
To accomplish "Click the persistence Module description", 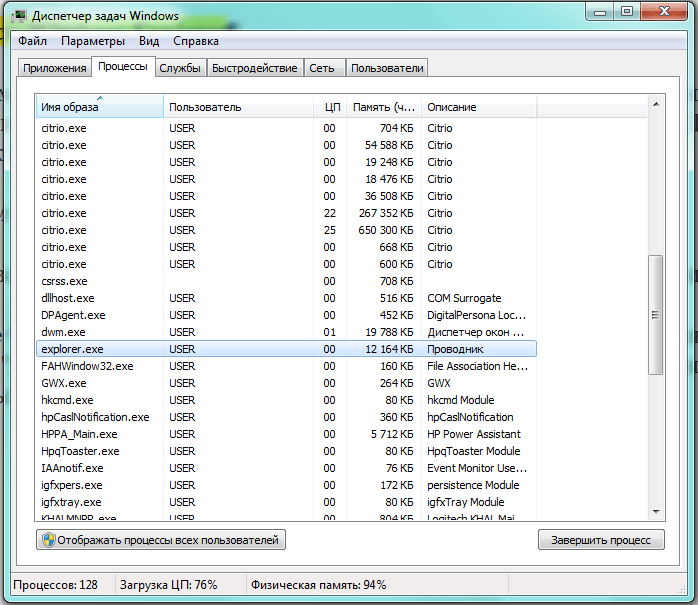I will (473, 485).
